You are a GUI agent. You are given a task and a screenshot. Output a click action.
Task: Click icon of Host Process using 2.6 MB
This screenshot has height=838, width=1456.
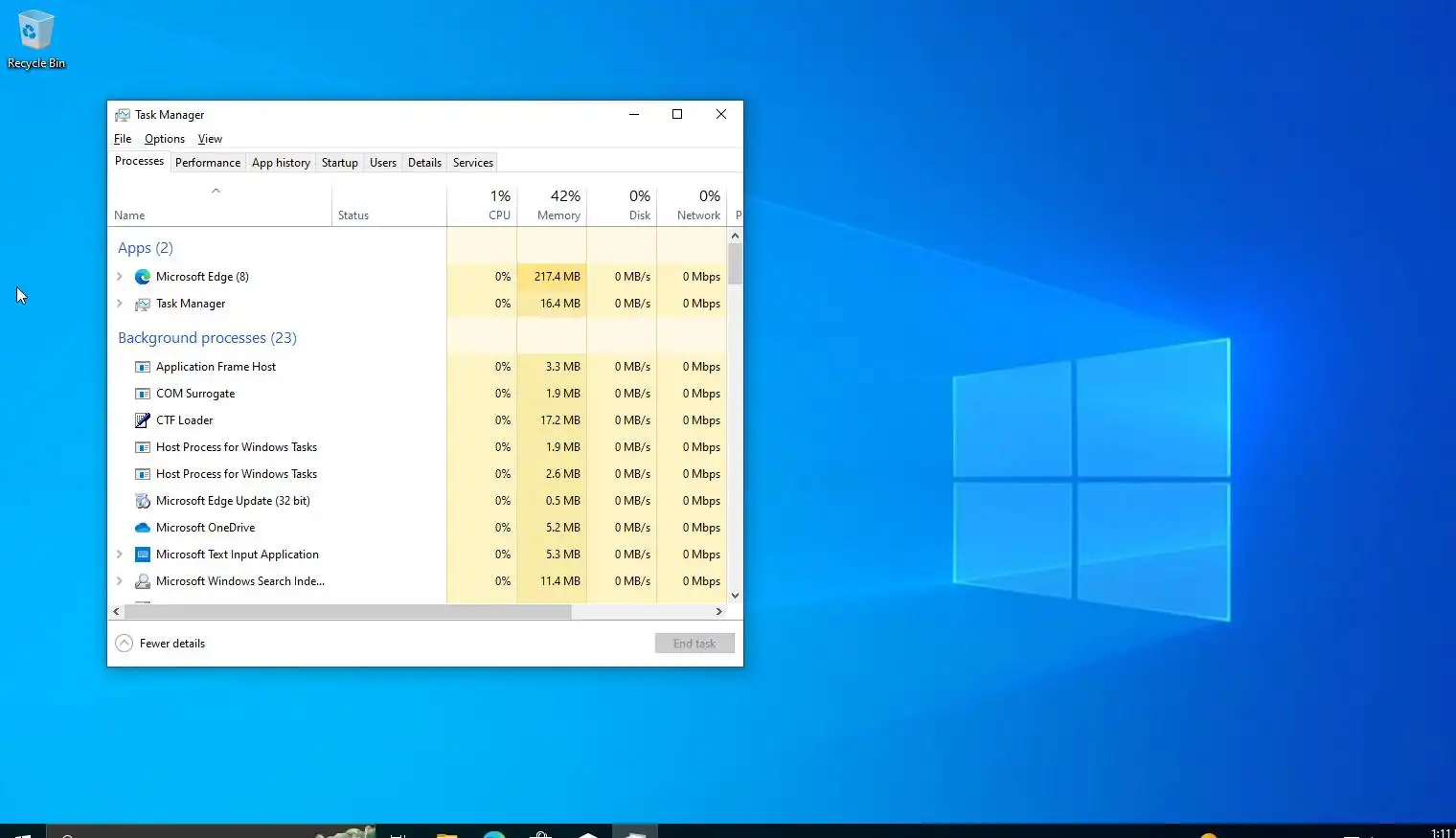tap(143, 474)
